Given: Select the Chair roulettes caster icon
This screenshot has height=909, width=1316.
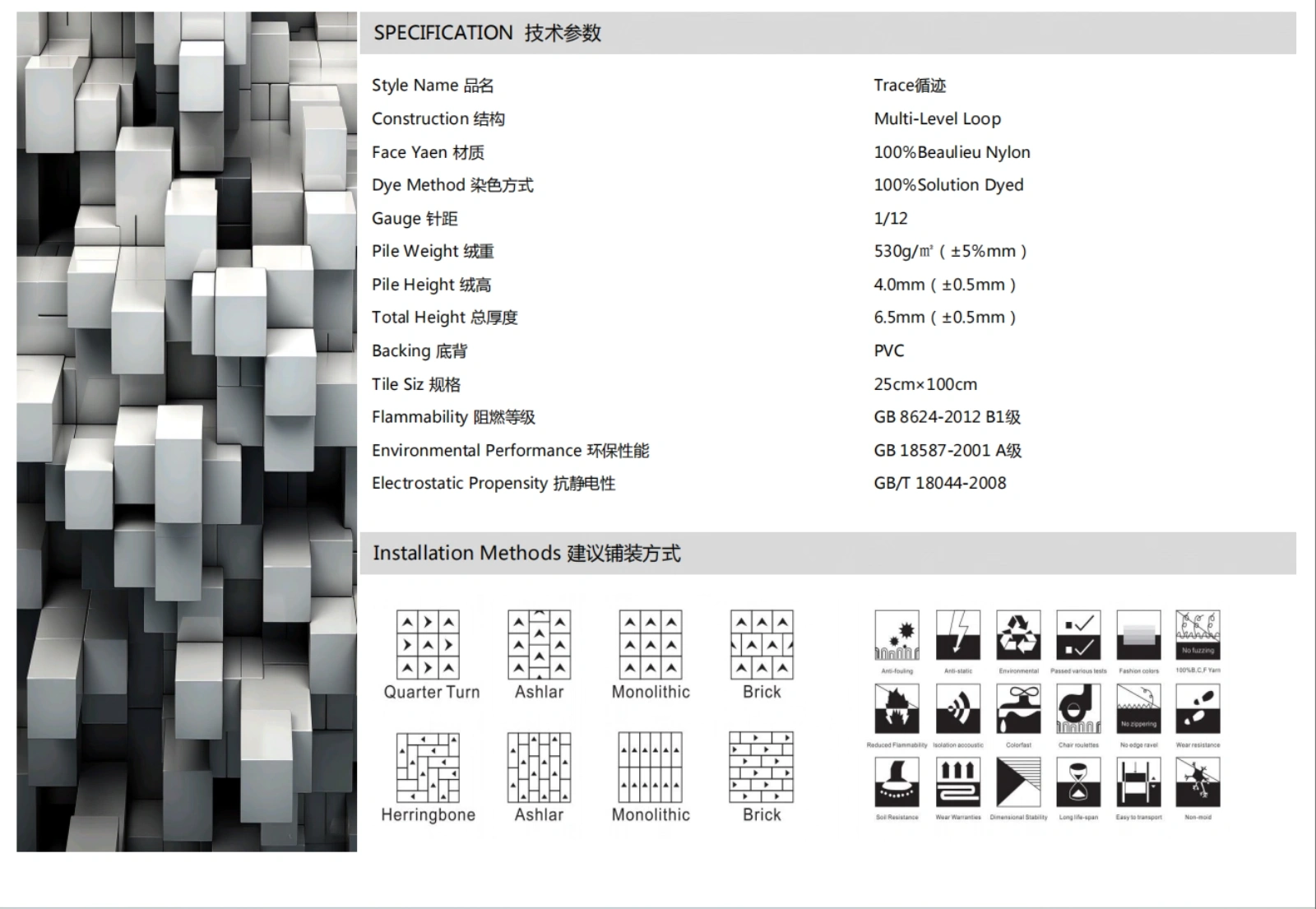Looking at the screenshot, I should [1078, 709].
